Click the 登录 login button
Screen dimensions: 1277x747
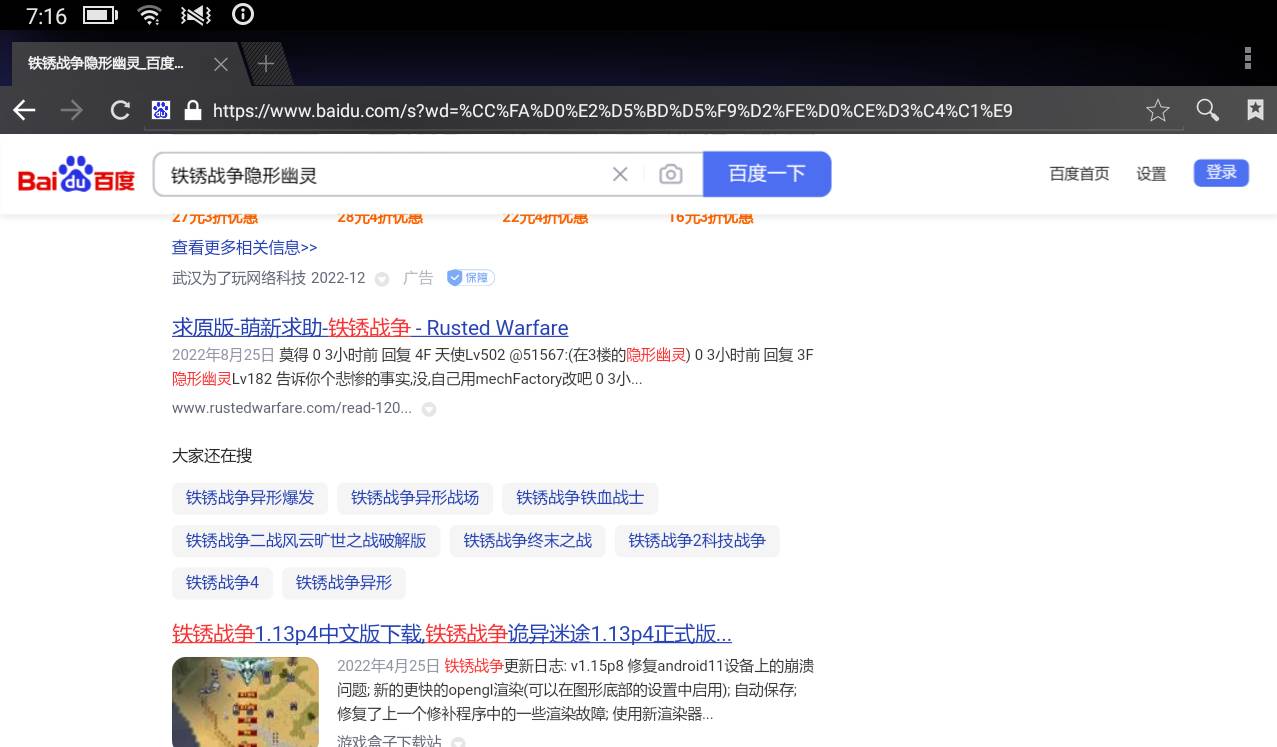point(1220,173)
